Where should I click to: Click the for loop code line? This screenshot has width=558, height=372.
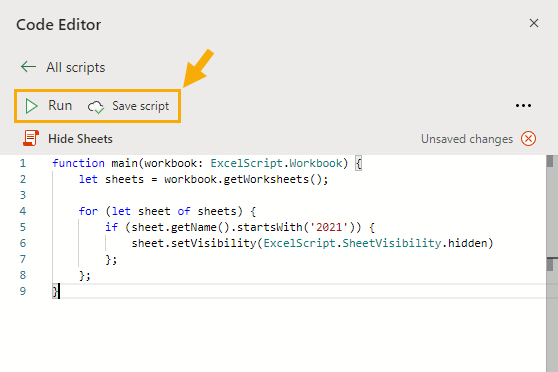pos(167,211)
